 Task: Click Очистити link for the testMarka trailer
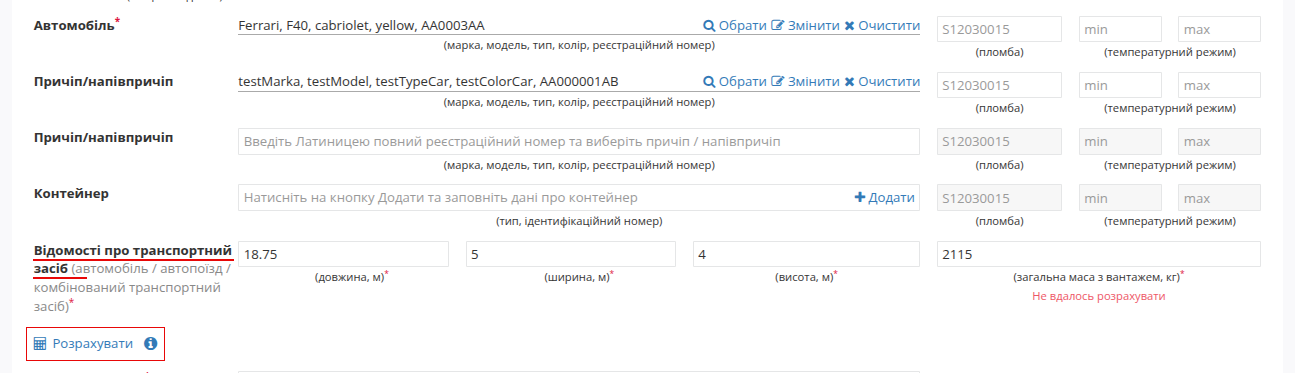point(889,82)
